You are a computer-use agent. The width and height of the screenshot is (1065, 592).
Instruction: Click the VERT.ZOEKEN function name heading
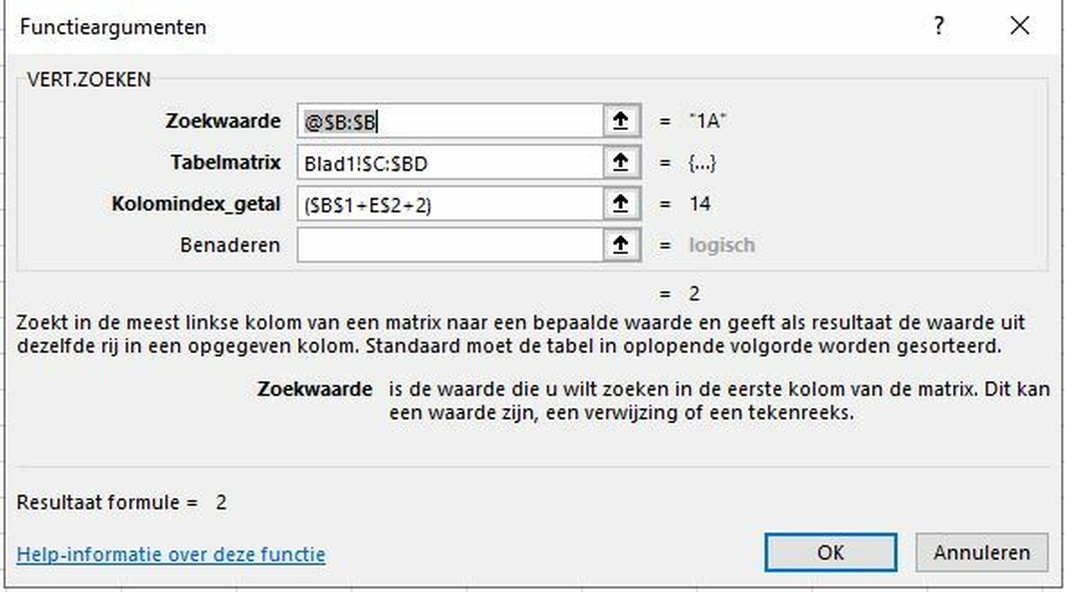click(x=83, y=79)
